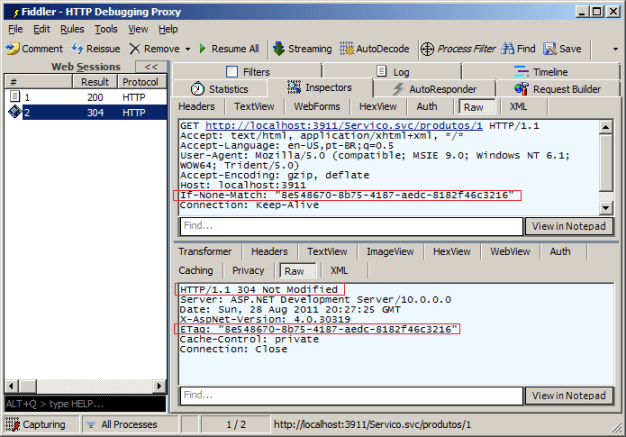The height and width of the screenshot is (437, 626).
Task: Switch to the request TextView tab
Action: click(254, 106)
